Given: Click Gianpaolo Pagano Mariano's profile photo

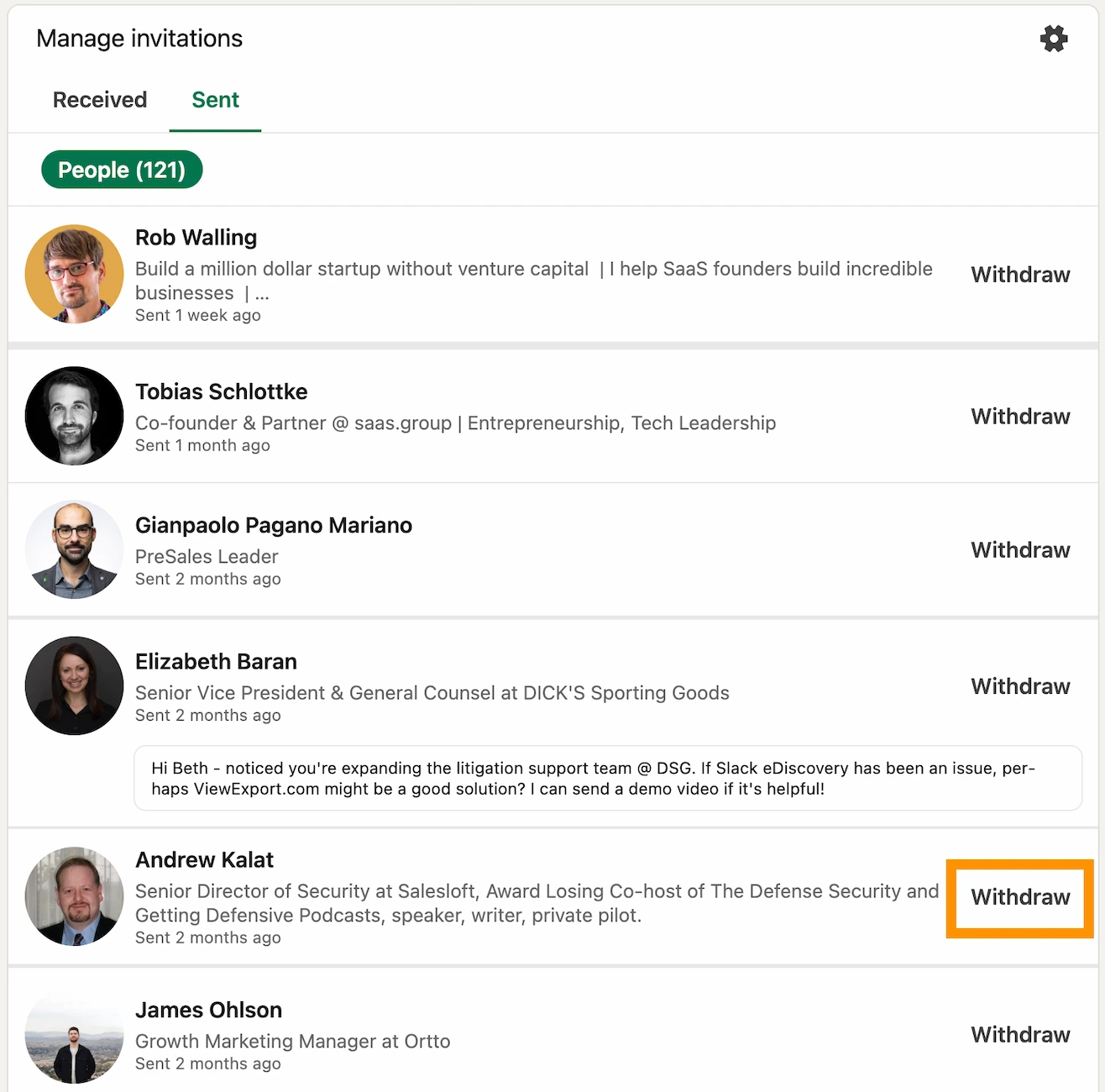Looking at the screenshot, I should 74,549.
